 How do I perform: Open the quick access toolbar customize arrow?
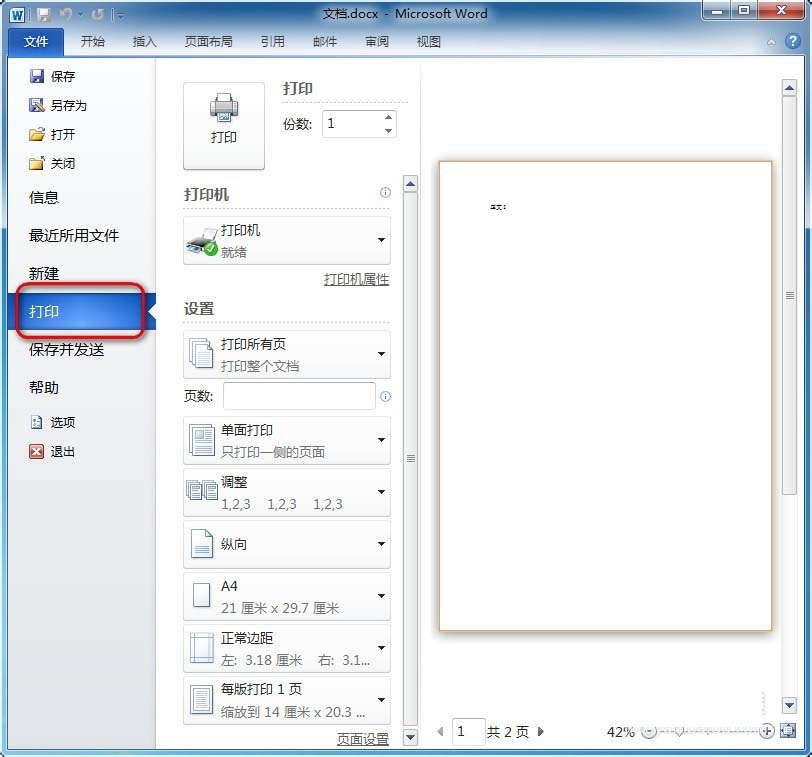(x=119, y=15)
